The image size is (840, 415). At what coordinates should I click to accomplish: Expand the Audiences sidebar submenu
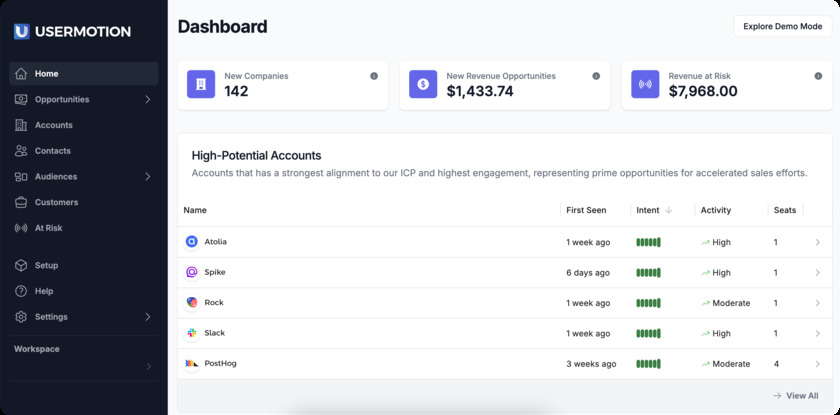(x=148, y=177)
